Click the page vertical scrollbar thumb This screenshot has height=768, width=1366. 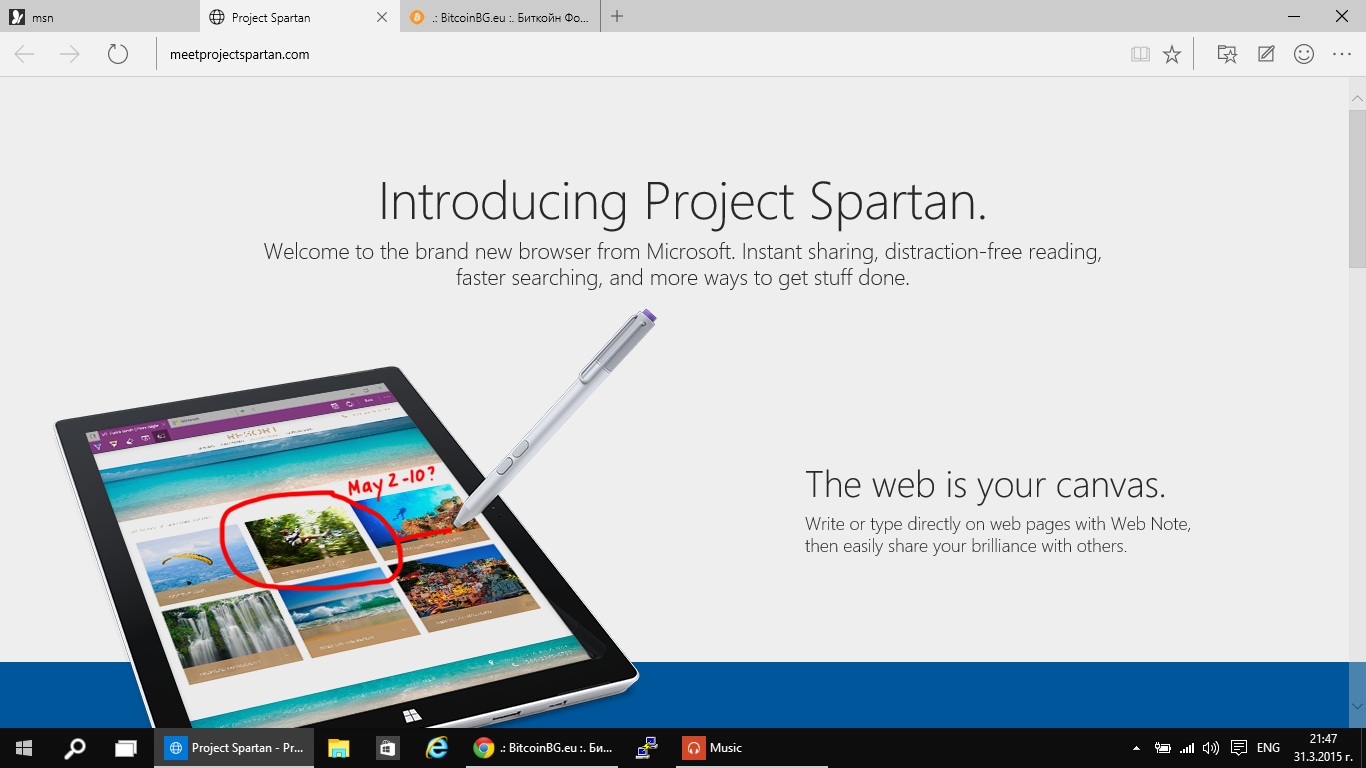pyautogui.click(x=1357, y=190)
